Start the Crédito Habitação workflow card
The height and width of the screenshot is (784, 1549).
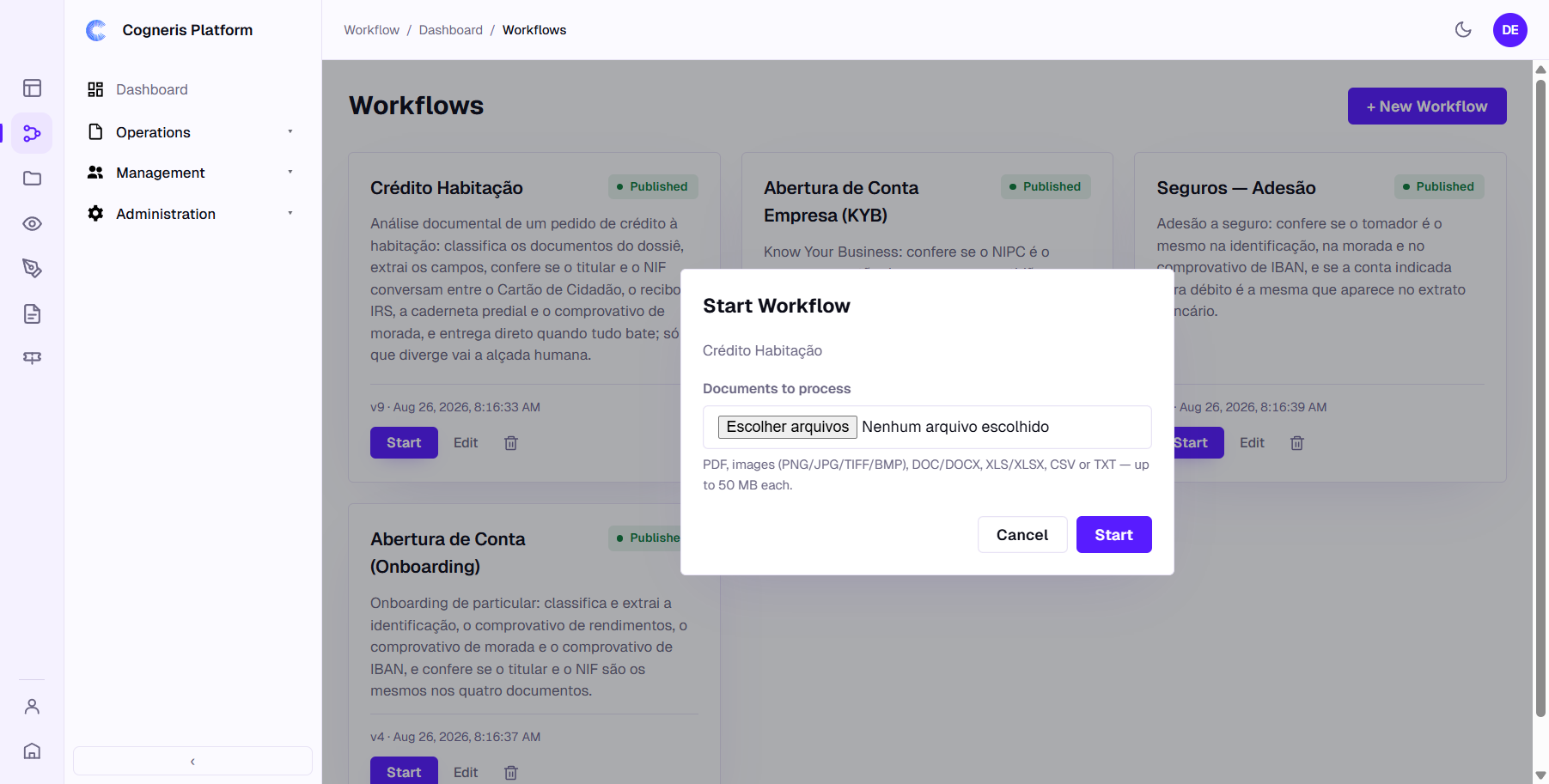coord(404,443)
